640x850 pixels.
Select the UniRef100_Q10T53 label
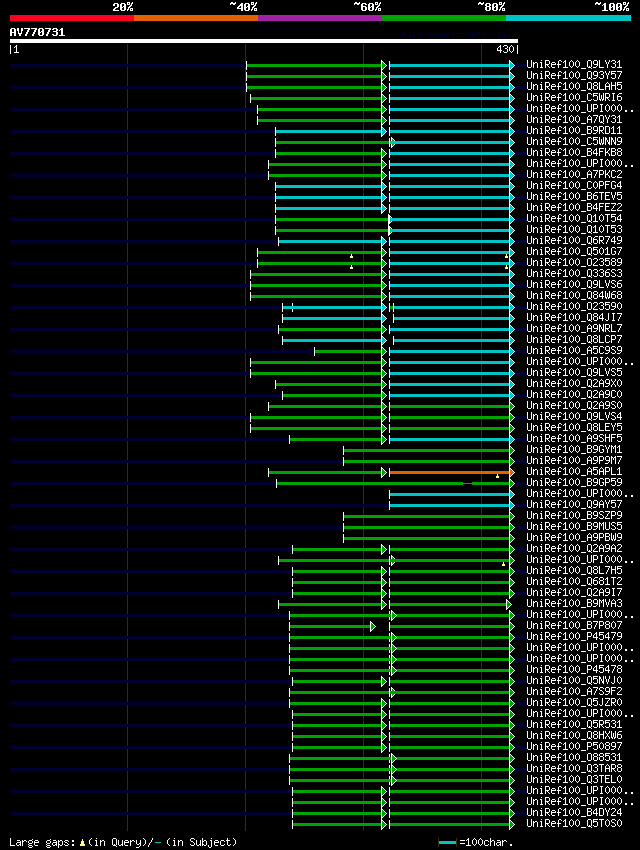574,229
